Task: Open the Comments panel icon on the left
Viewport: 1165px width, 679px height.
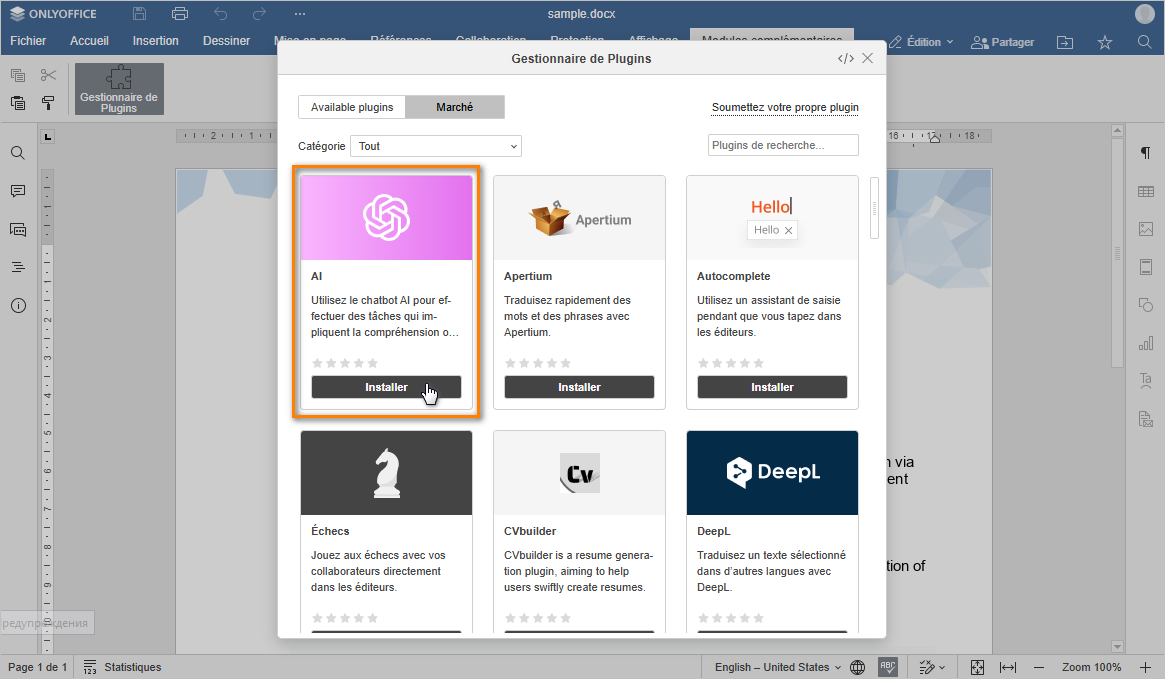Action: click(18, 191)
